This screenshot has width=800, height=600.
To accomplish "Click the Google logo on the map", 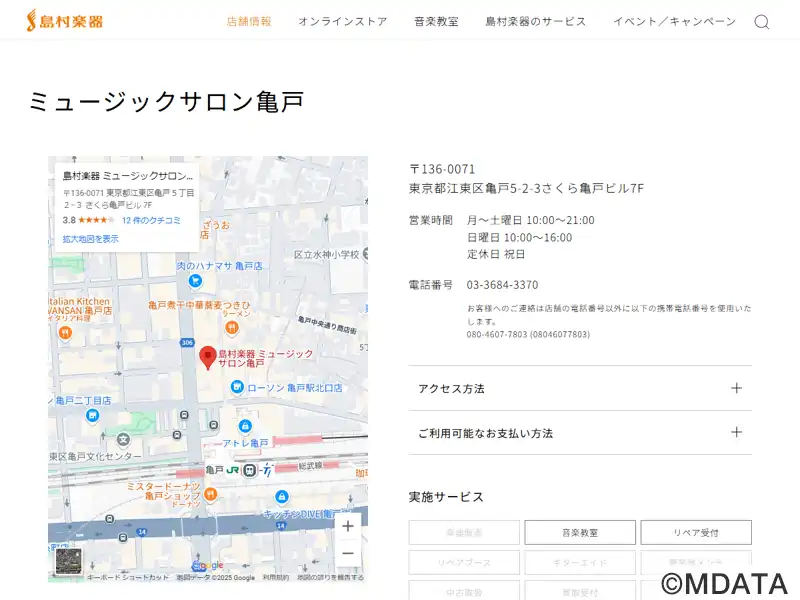I will (208, 565).
